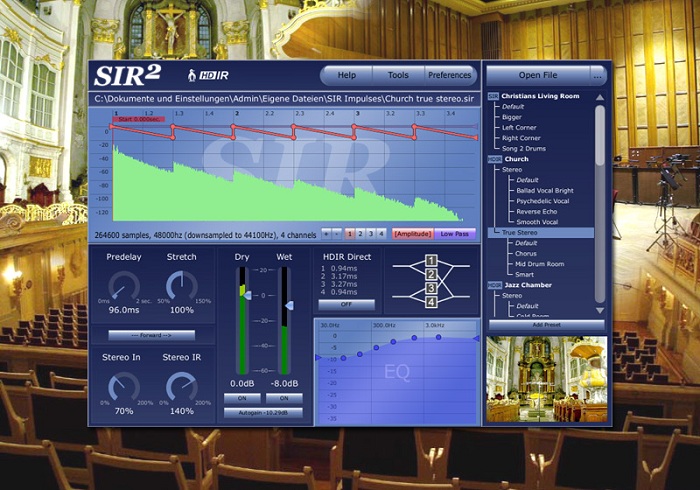Screen dimensions: 700x490
Task: Click the Stereo IR knob
Action: [x=182, y=387]
